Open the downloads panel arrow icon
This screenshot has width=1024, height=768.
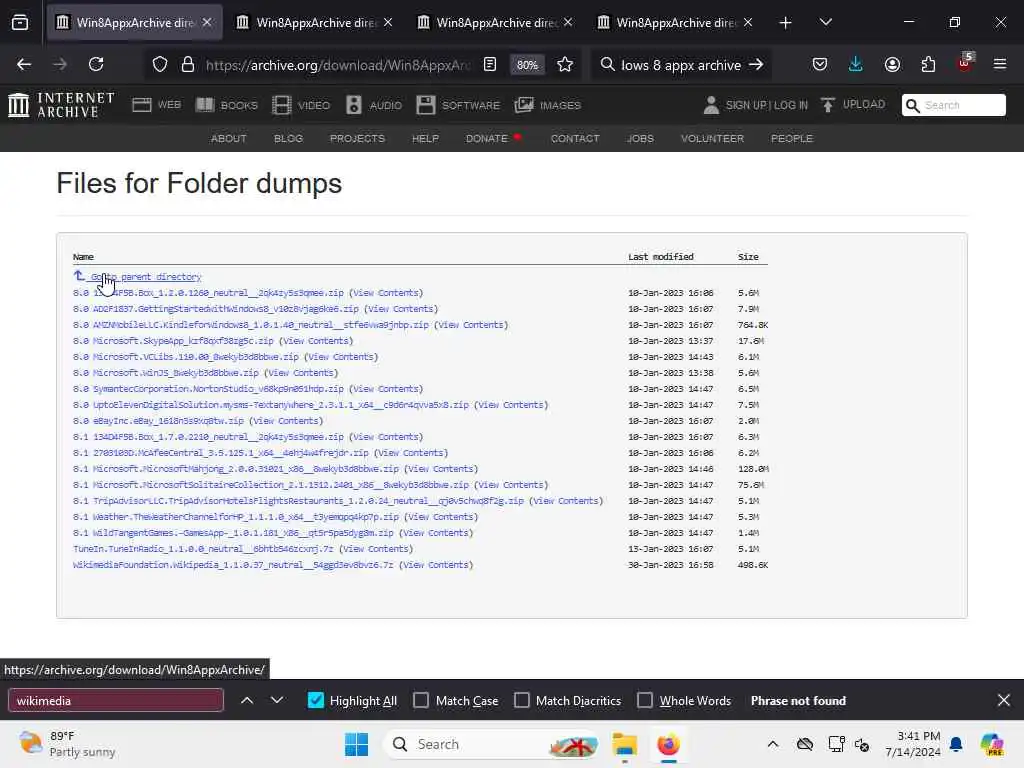click(x=856, y=64)
